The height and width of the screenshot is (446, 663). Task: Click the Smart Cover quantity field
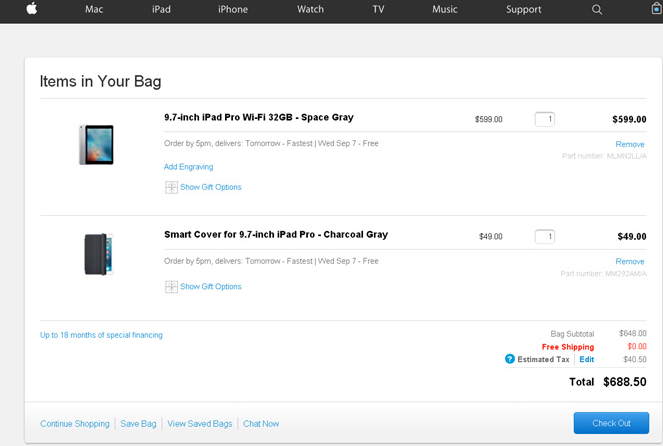(x=545, y=237)
